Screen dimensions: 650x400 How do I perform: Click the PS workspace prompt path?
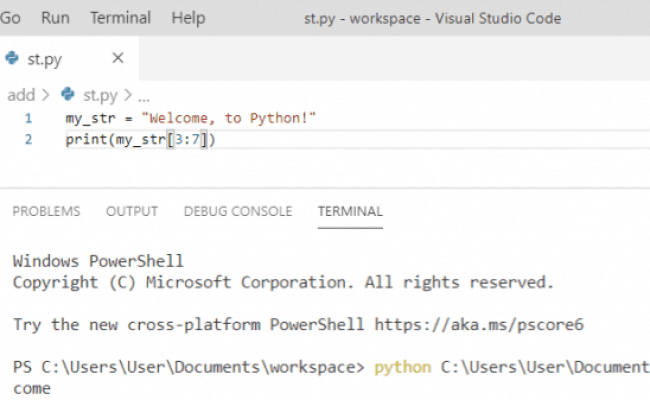189,367
